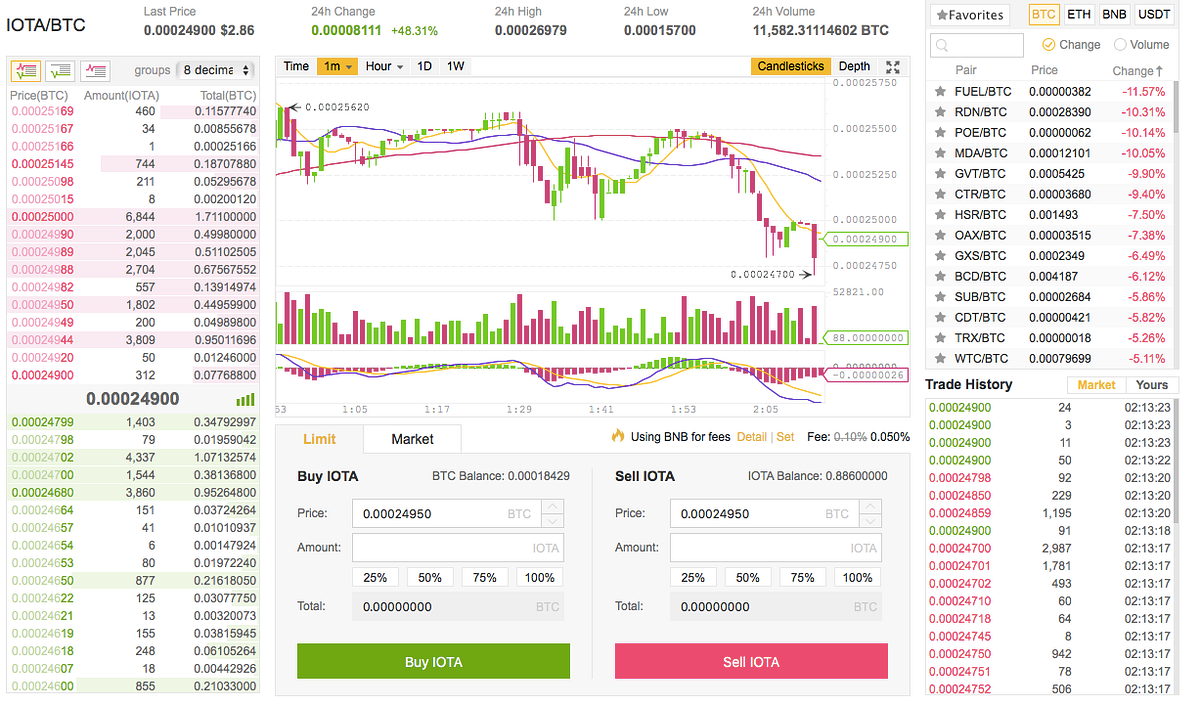1200x702 pixels.
Task: Sort pair list by Change arrow
Action: coord(1160,71)
